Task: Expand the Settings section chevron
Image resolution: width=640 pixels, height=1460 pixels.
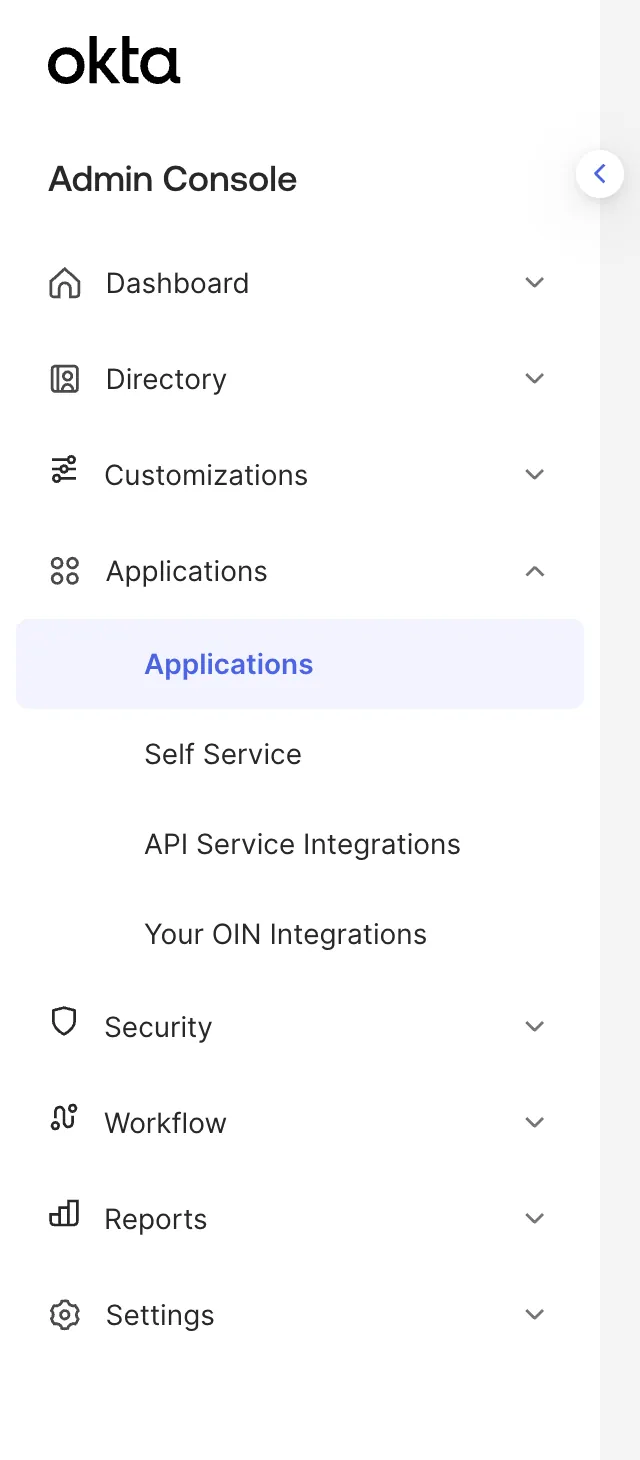Action: pyautogui.click(x=535, y=1315)
